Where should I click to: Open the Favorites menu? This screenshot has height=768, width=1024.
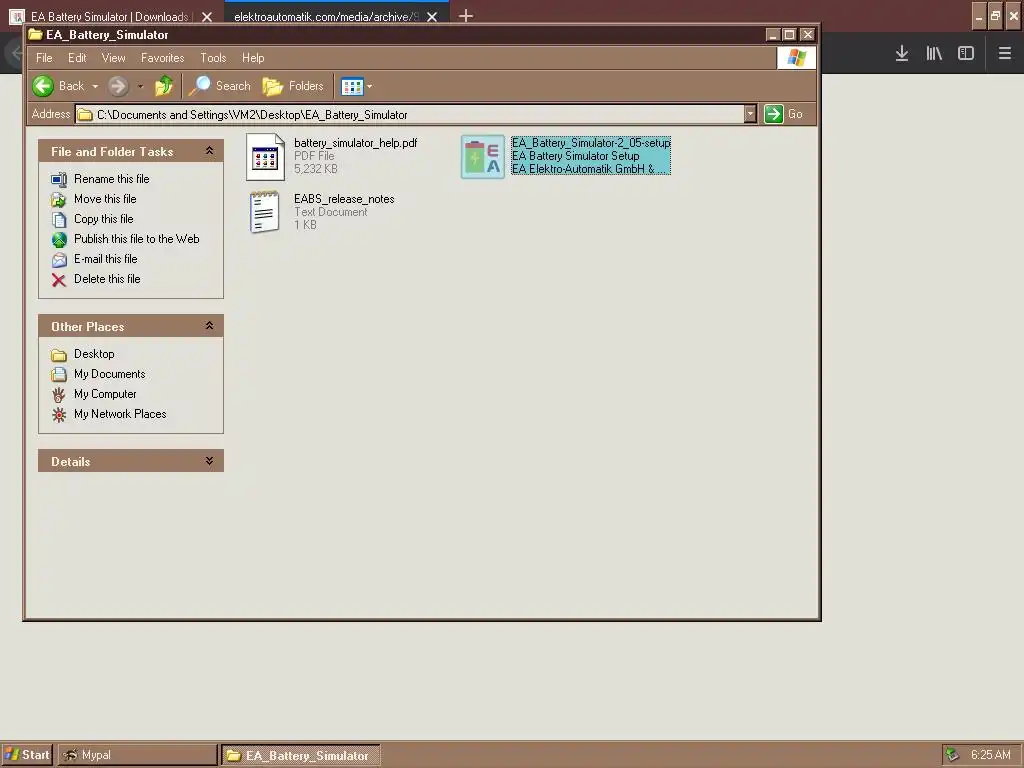coord(163,58)
